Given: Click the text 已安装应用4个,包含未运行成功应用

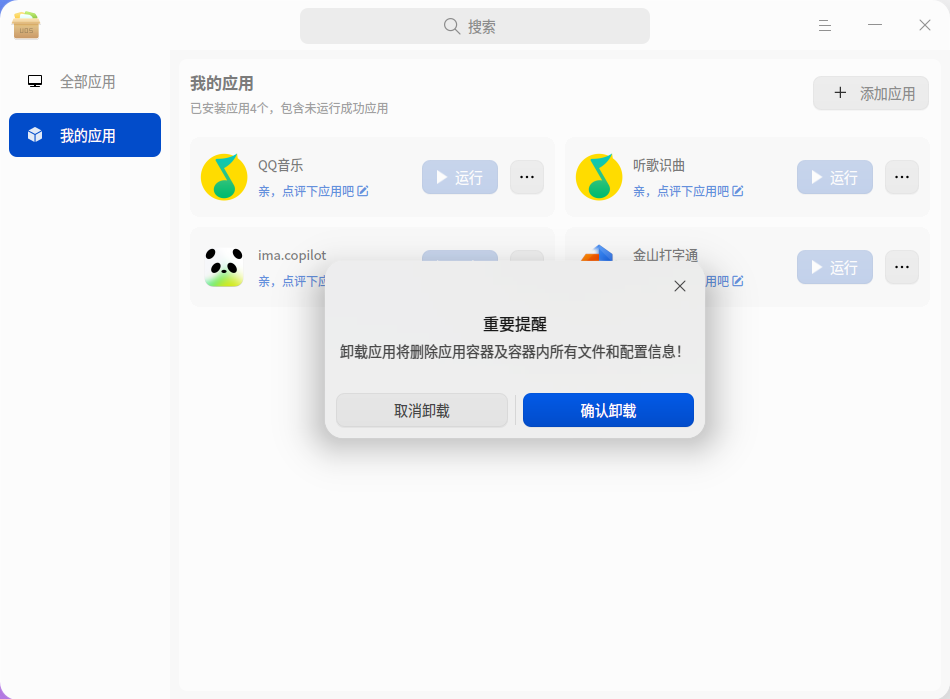Looking at the screenshot, I should (x=289, y=108).
